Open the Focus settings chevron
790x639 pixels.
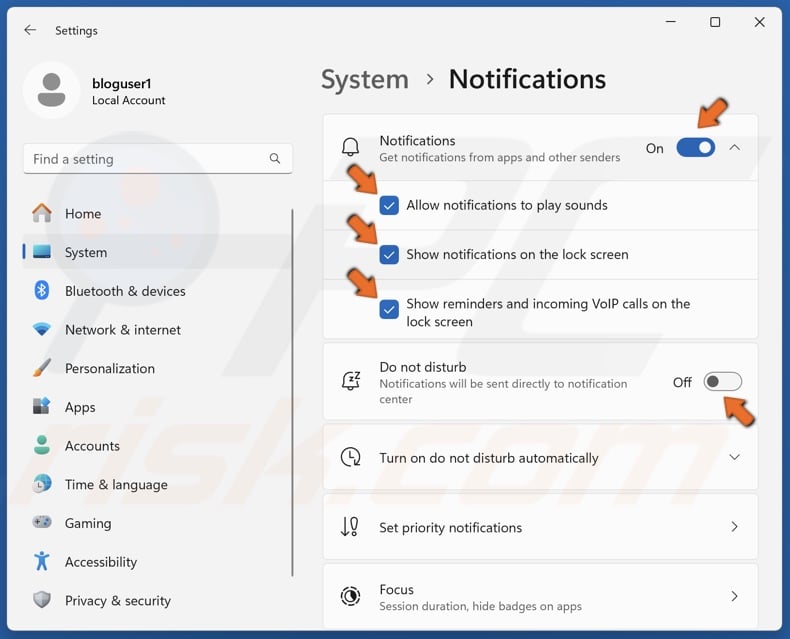735,596
